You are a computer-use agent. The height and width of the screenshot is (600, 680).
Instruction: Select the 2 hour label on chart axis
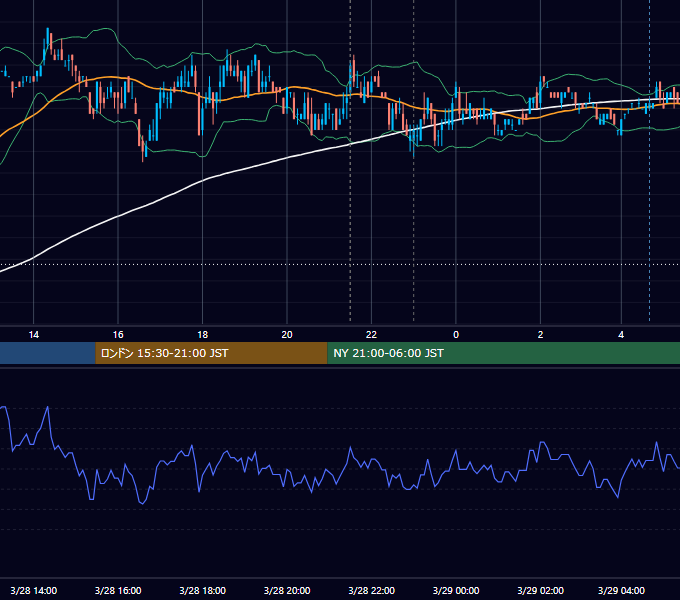(x=540, y=335)
